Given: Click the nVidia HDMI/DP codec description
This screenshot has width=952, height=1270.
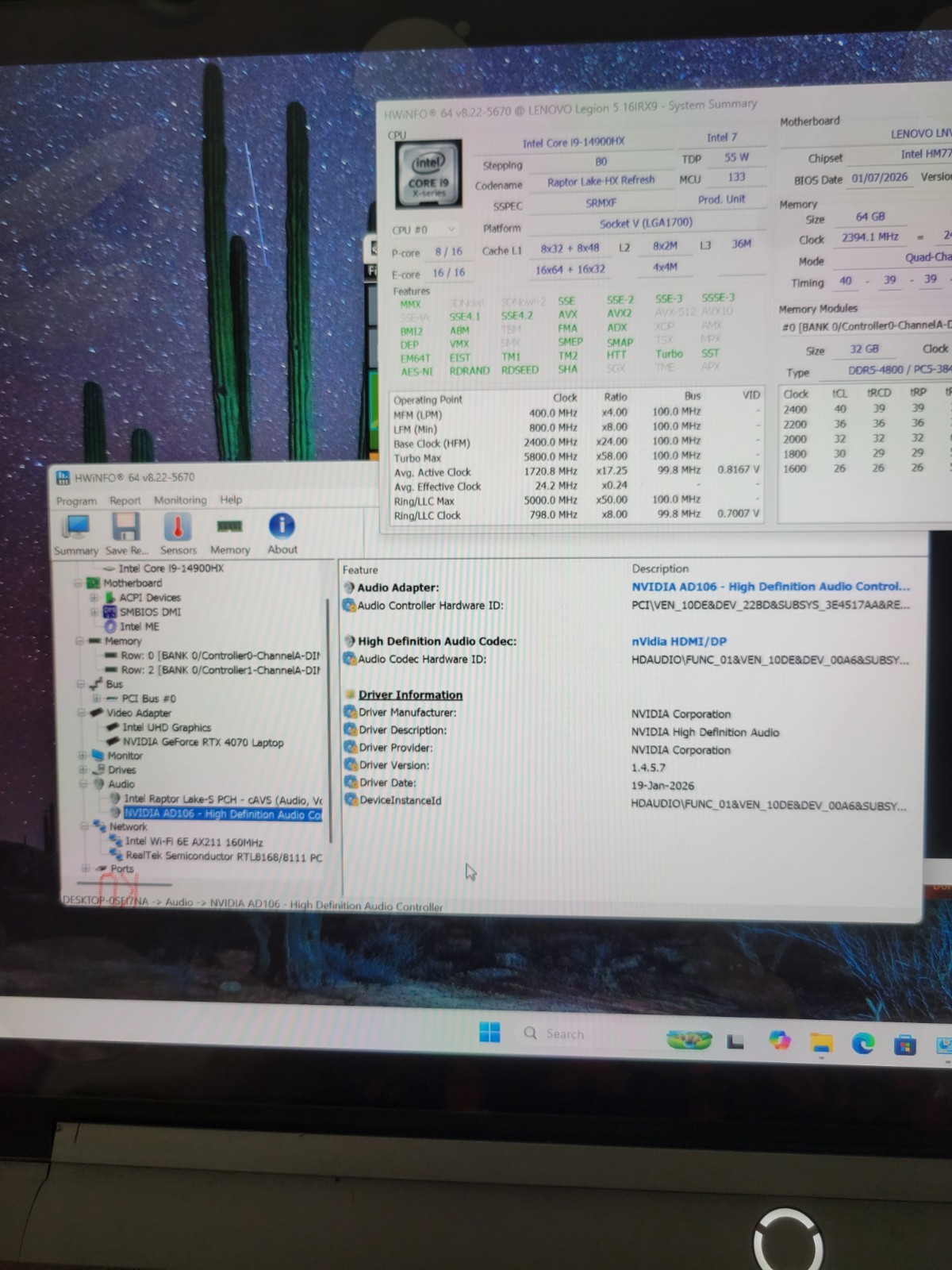Looking at the screenshot, I should pos(679,641).
